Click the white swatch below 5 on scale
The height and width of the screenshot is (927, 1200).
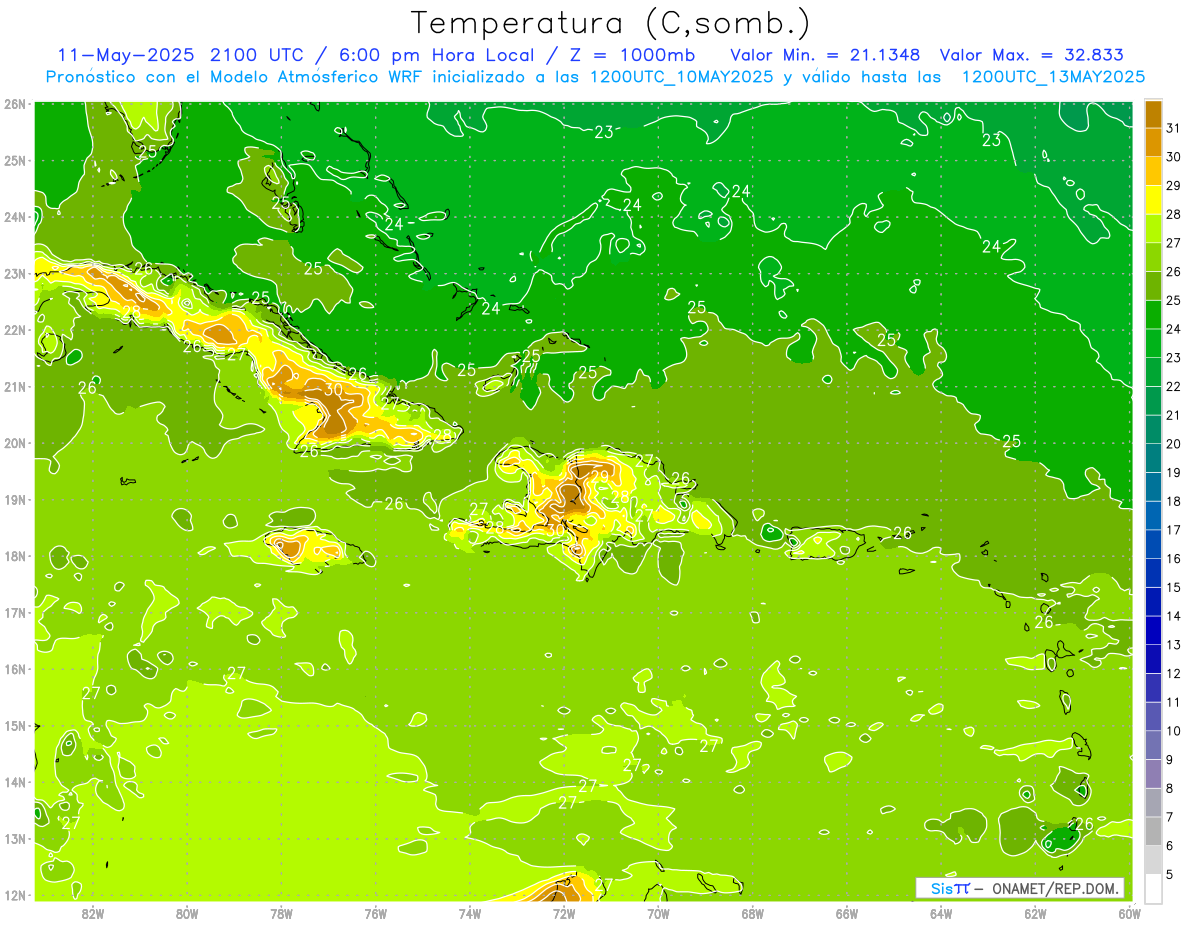coord(1154,888)
